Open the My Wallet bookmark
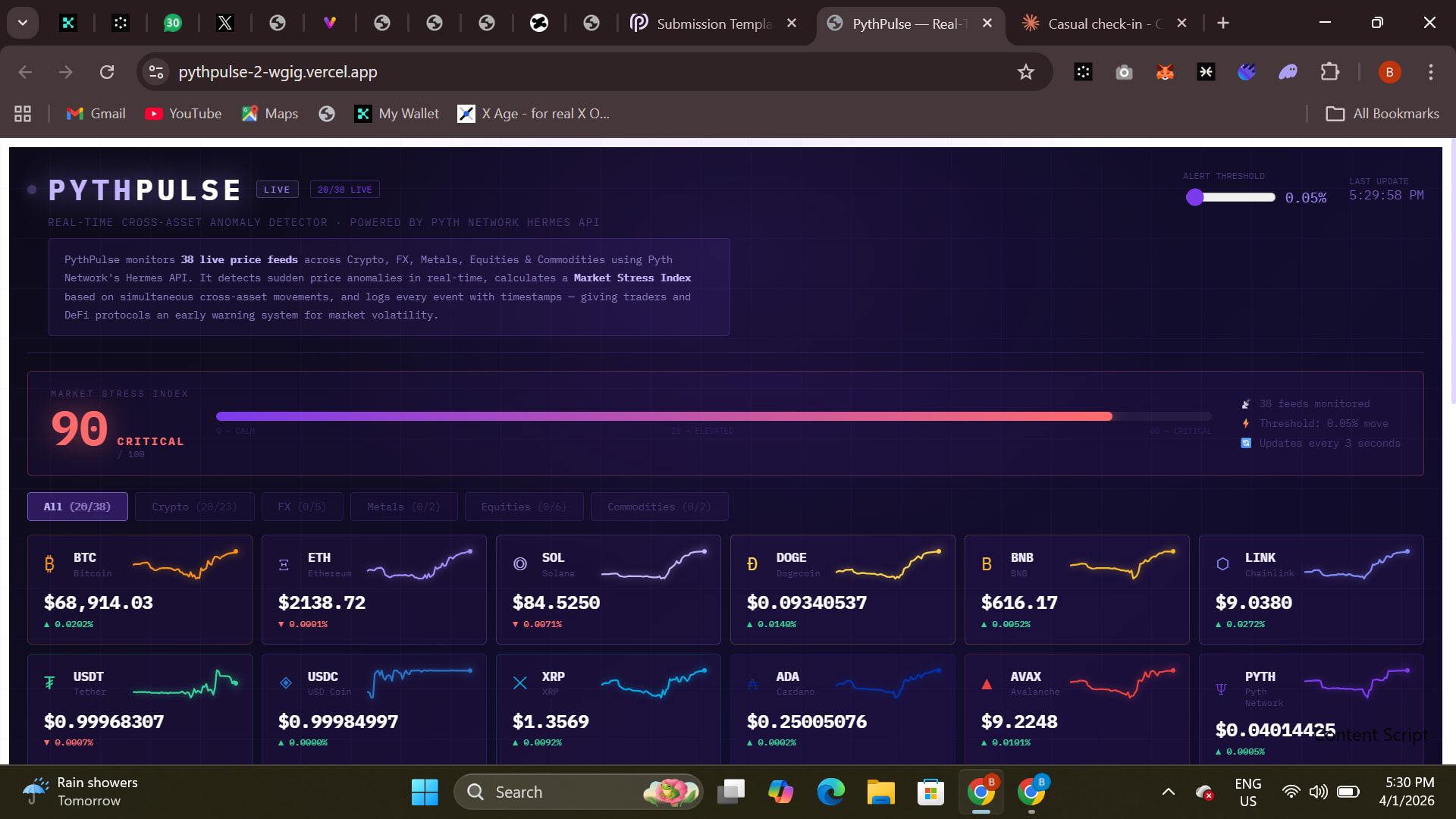 click(x=397, y=114)
